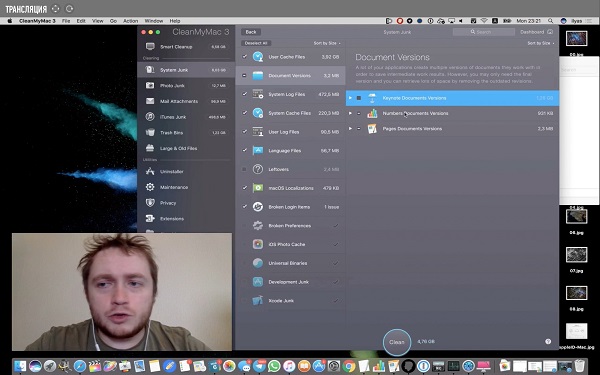The width and height of the screenshot is (600, 375).
Task: Expand Numbers Documents Versions row
Action: click(x=350, y=113)
